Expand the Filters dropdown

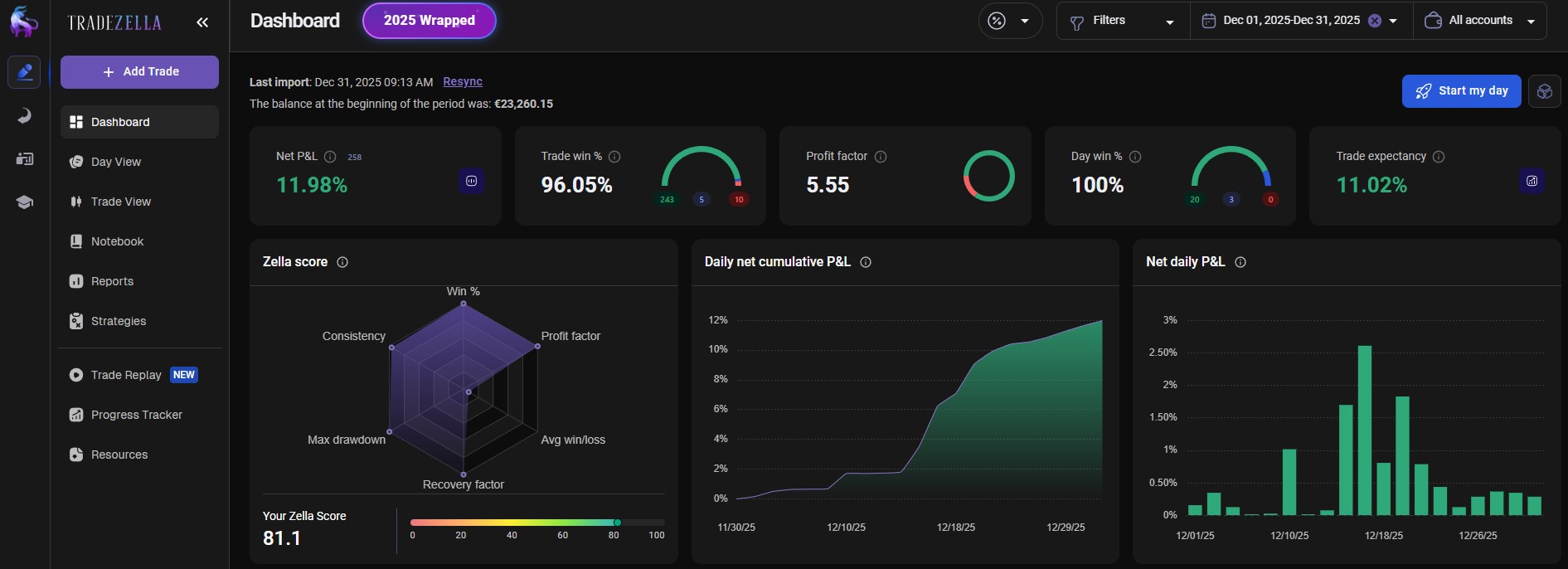(1122, 21)
